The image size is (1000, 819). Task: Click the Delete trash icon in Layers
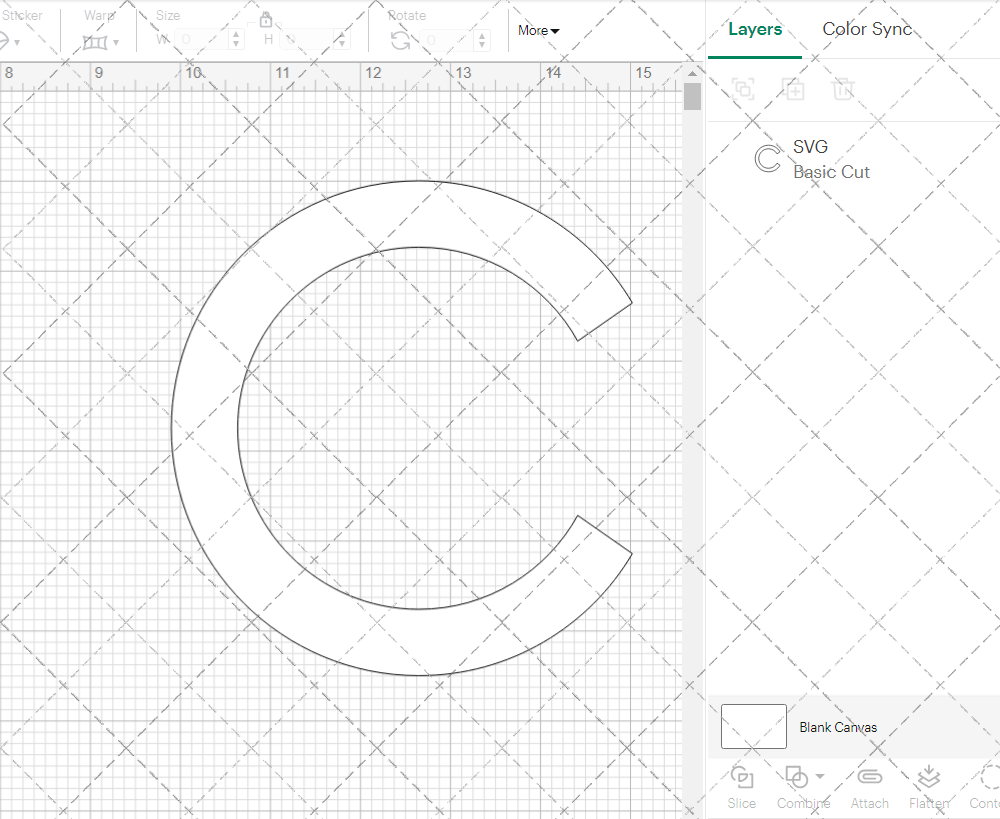point(844,89)
